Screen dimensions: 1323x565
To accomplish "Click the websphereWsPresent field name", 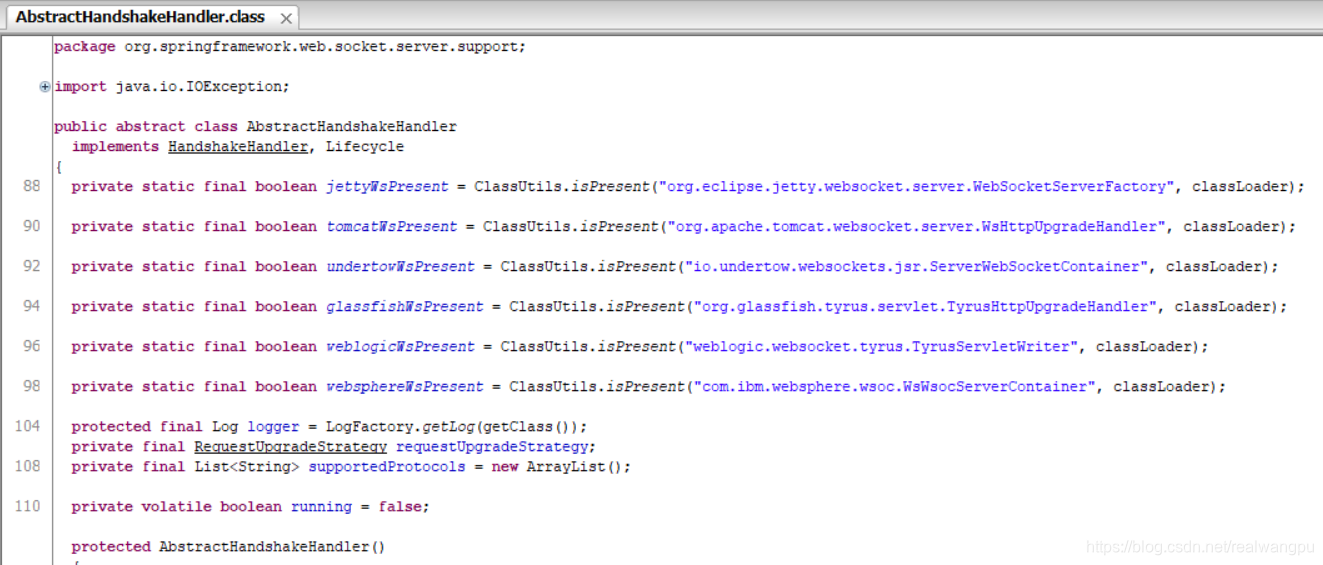I will tap(405, 387).
